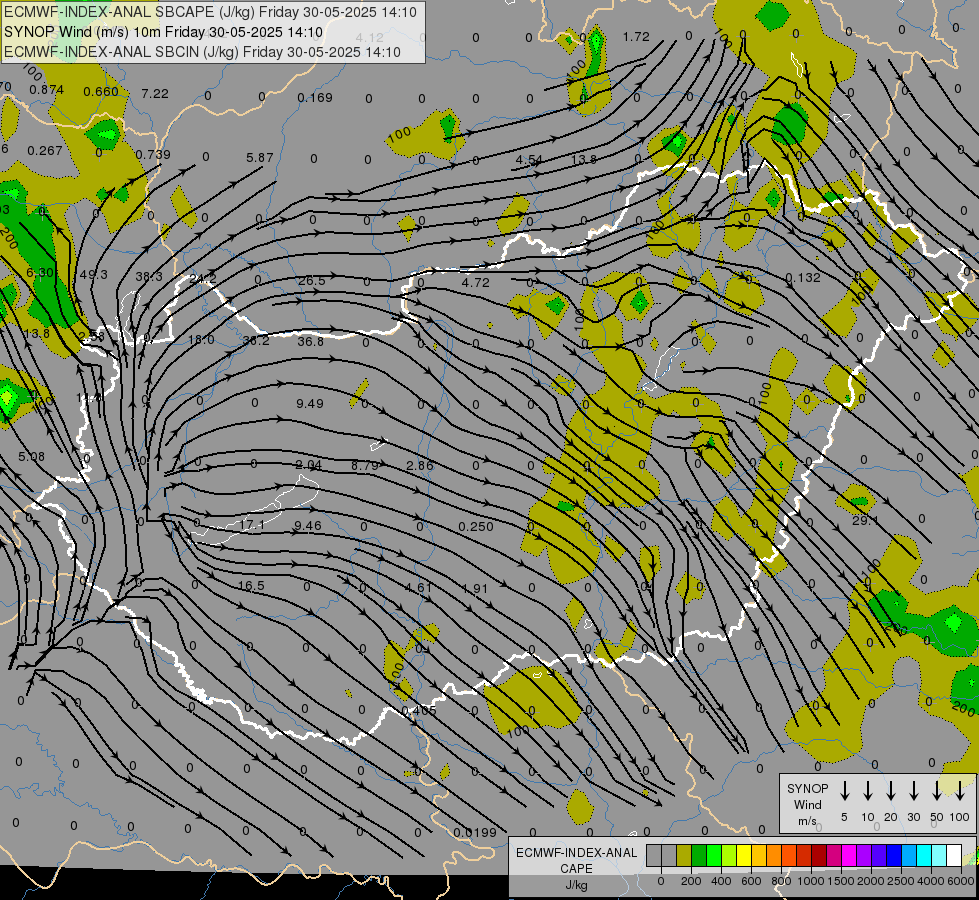Viewport: 979px width, 900px height.
Task: Click the 2.86 value on the map
Action: [x=420, y=465]
